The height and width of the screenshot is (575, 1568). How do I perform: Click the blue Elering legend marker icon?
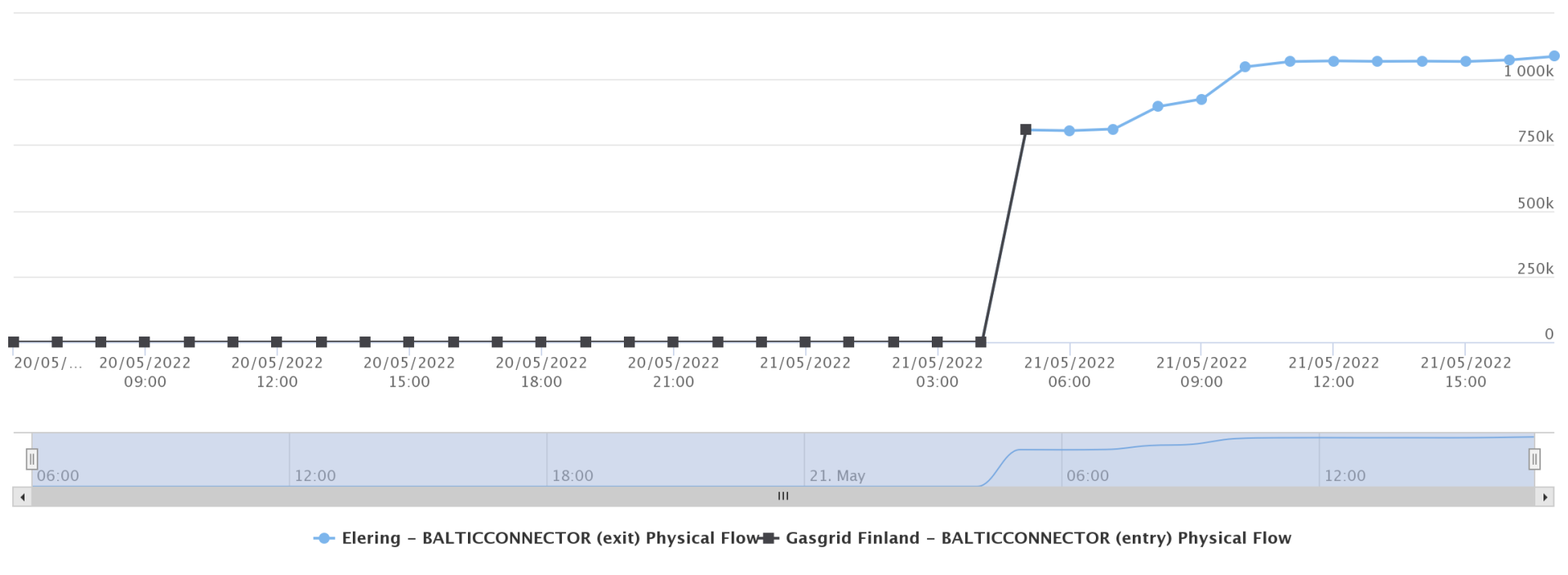(324, 537)
